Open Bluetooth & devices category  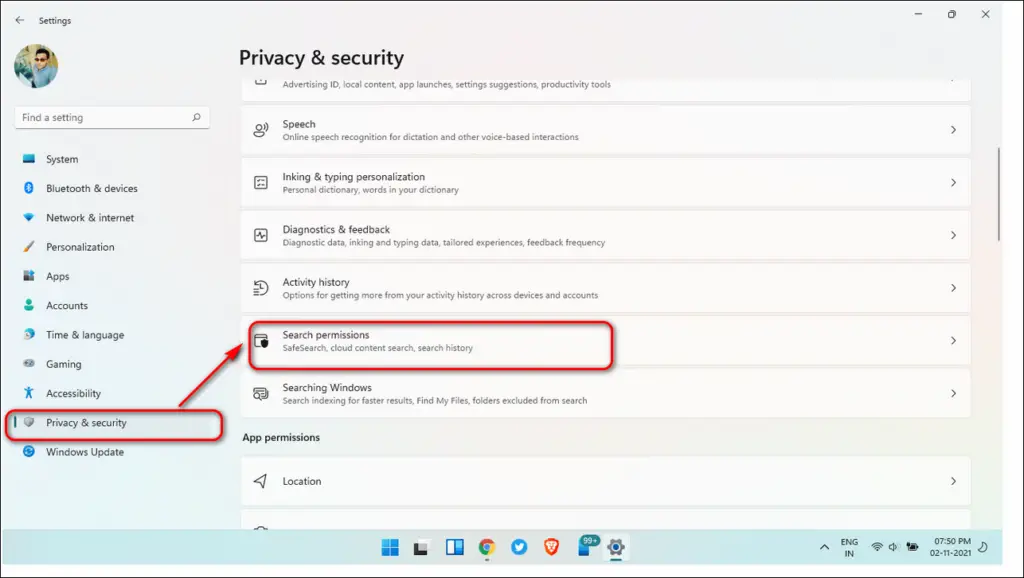(112, 188)
